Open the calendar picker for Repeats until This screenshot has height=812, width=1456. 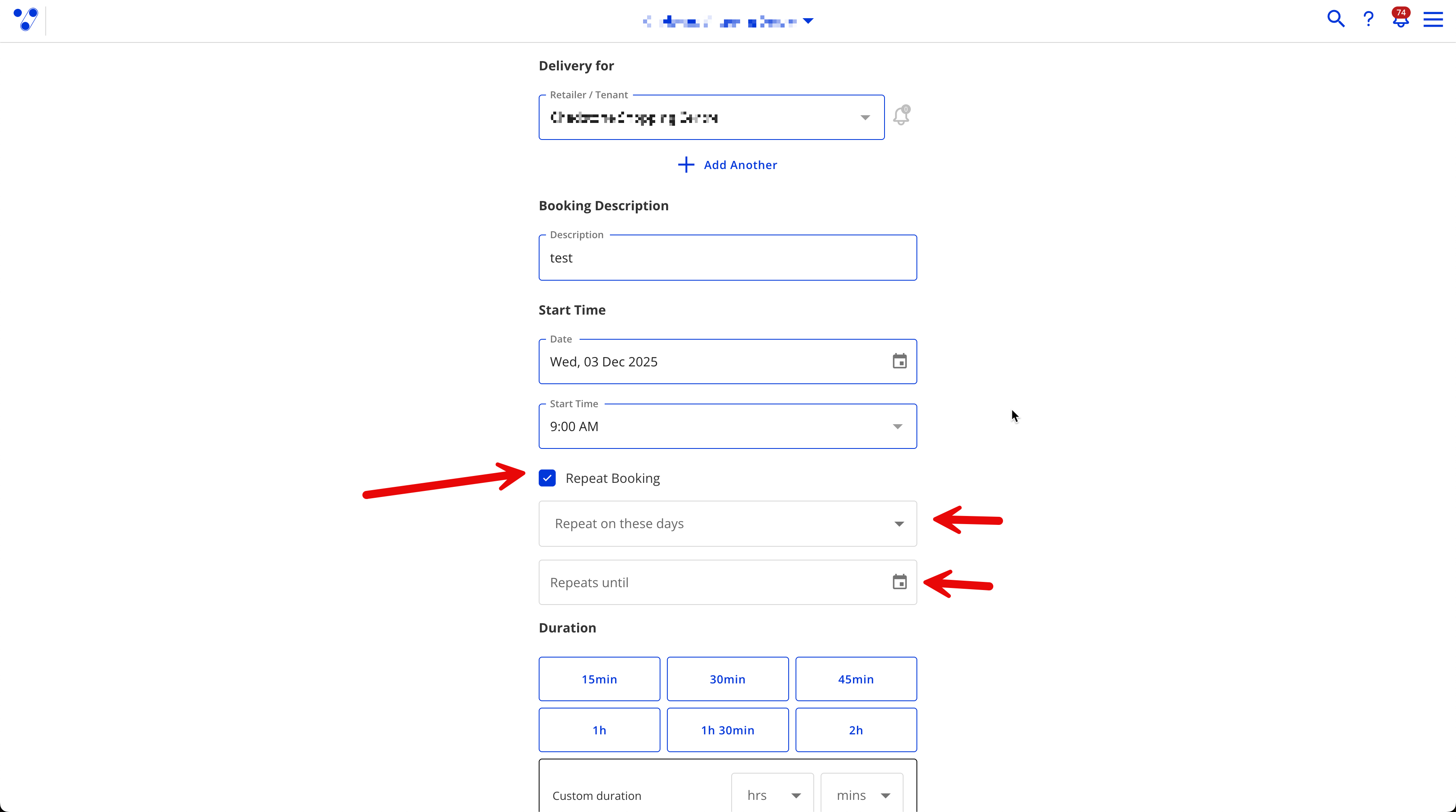point(900,582)
